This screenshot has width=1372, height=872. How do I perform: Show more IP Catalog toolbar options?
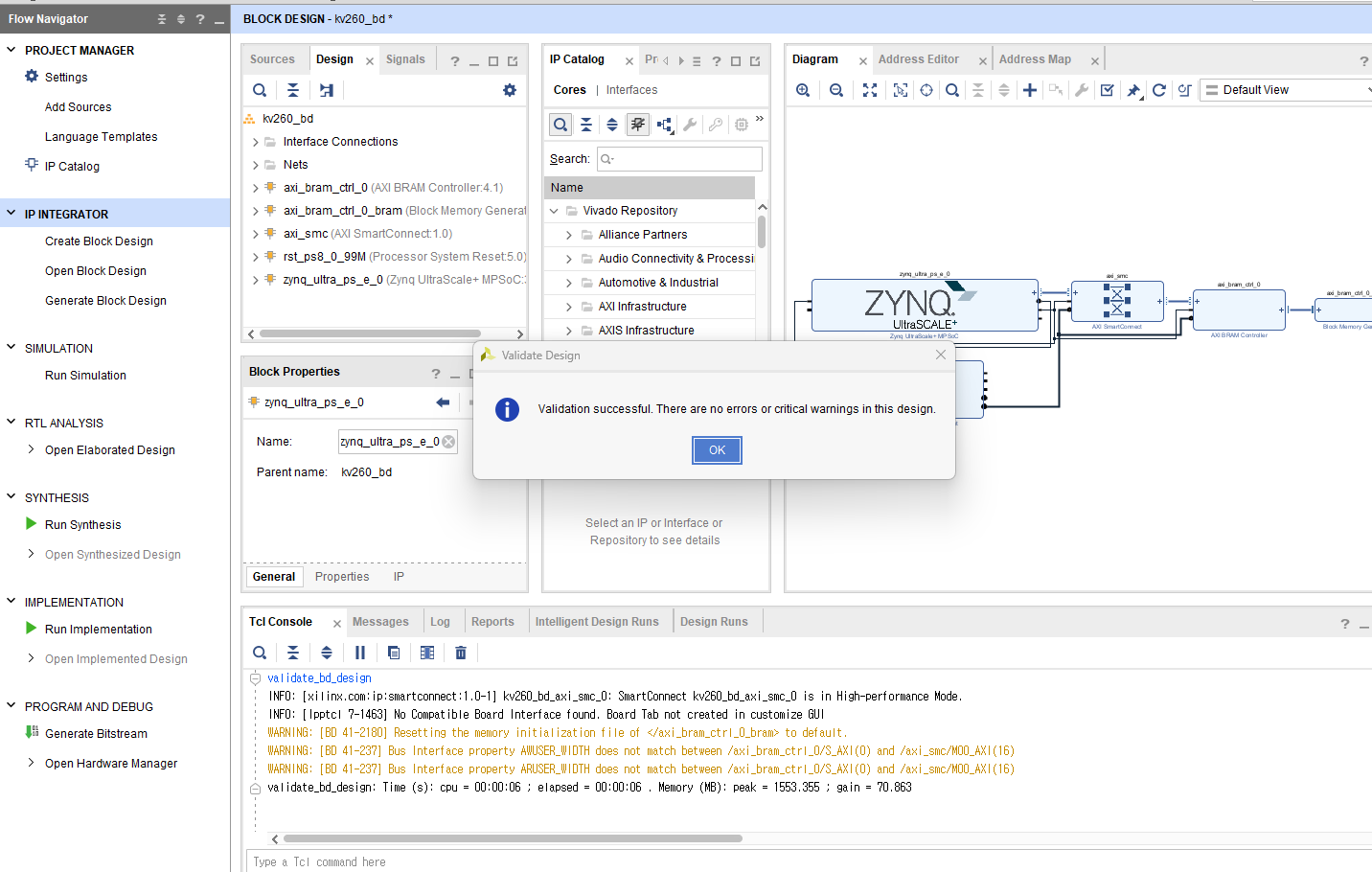click(x=760, y=119)
